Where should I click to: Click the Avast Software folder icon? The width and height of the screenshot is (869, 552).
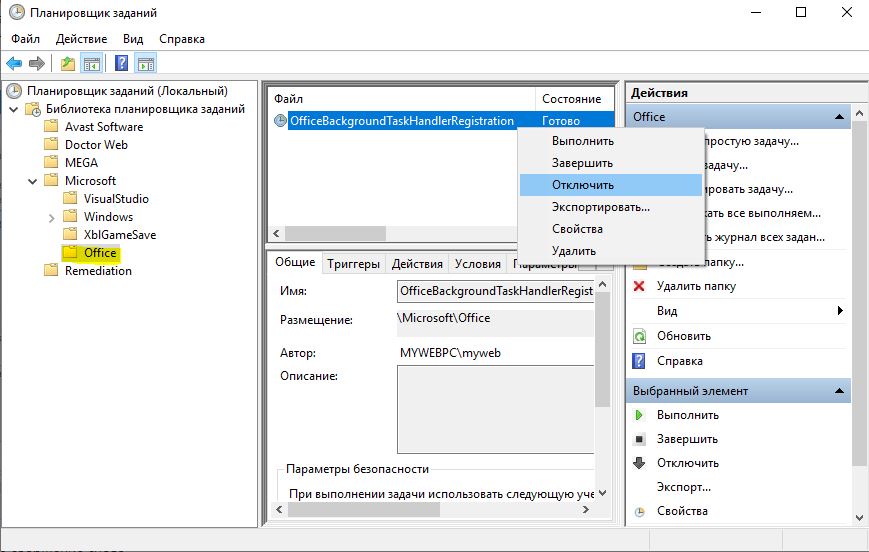coord(51,126)
